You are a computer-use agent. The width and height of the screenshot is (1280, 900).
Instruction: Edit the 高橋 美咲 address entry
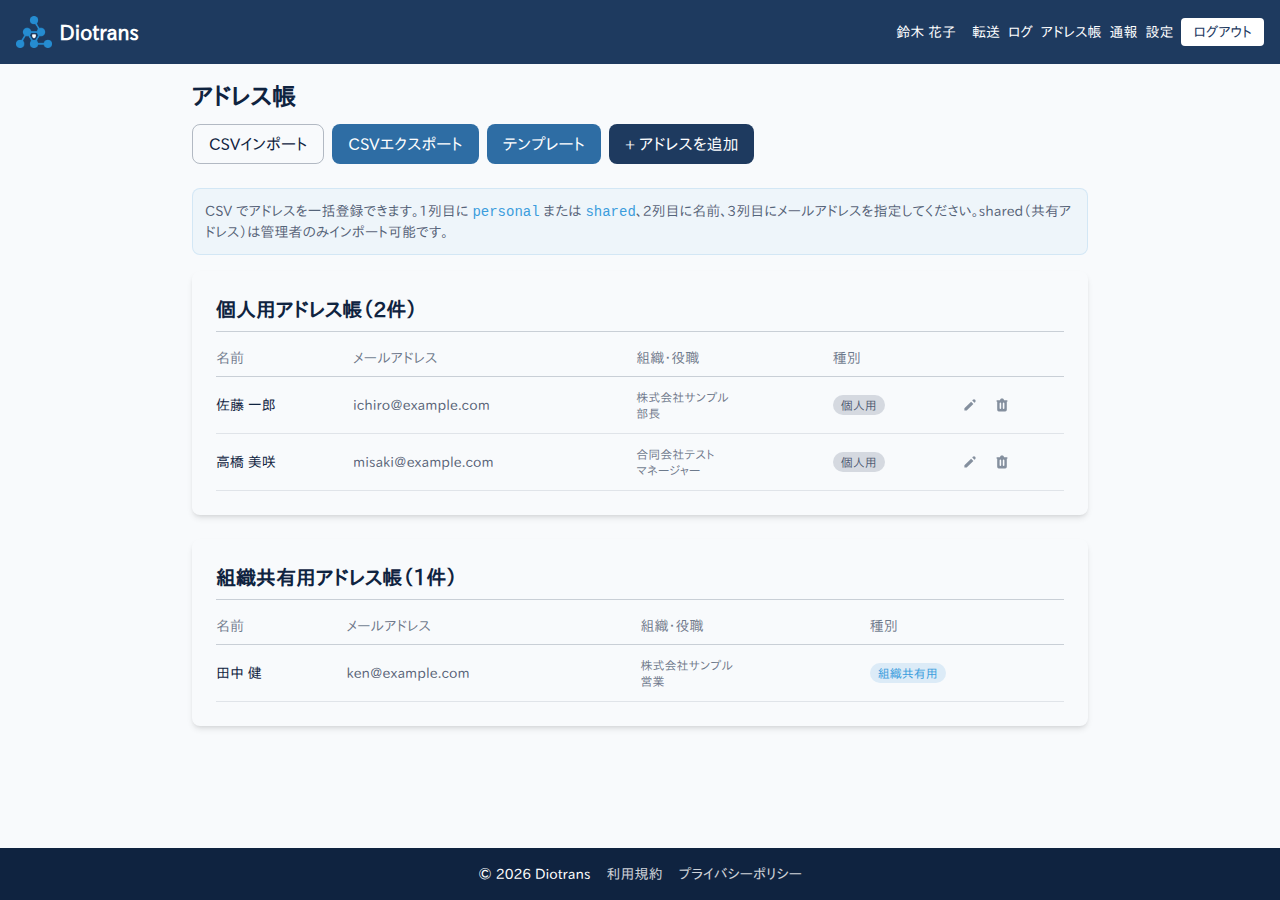pyautogui.click(x=970, y=462)
